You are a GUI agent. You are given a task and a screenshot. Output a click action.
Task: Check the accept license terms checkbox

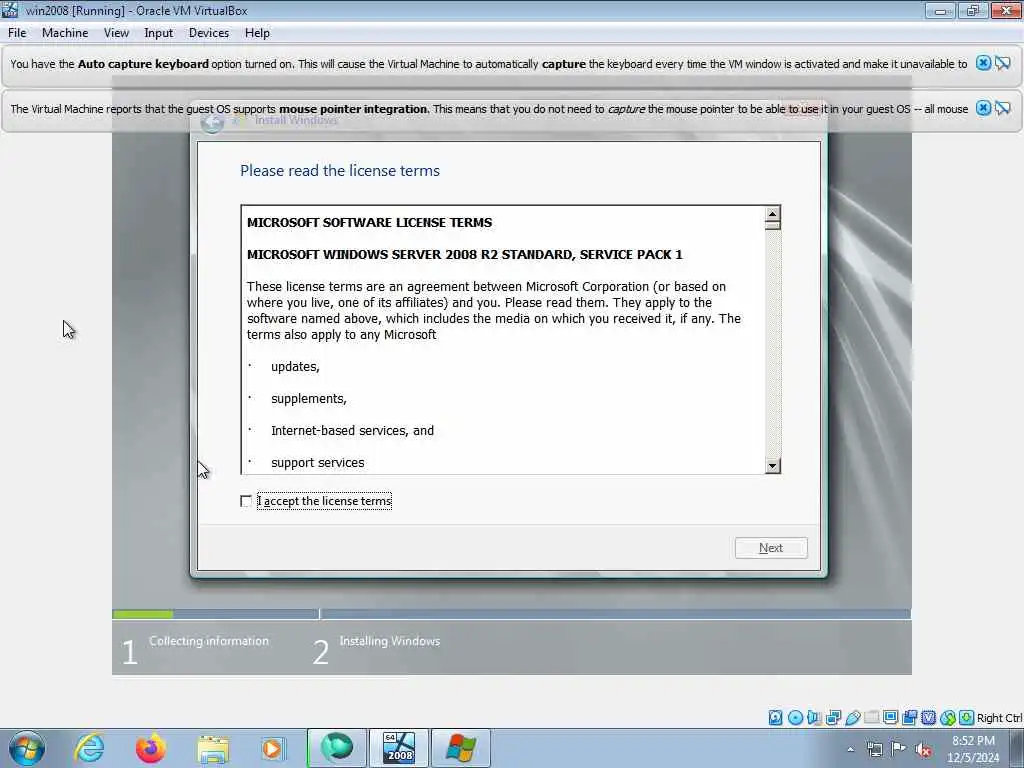(x=246, y=501)
